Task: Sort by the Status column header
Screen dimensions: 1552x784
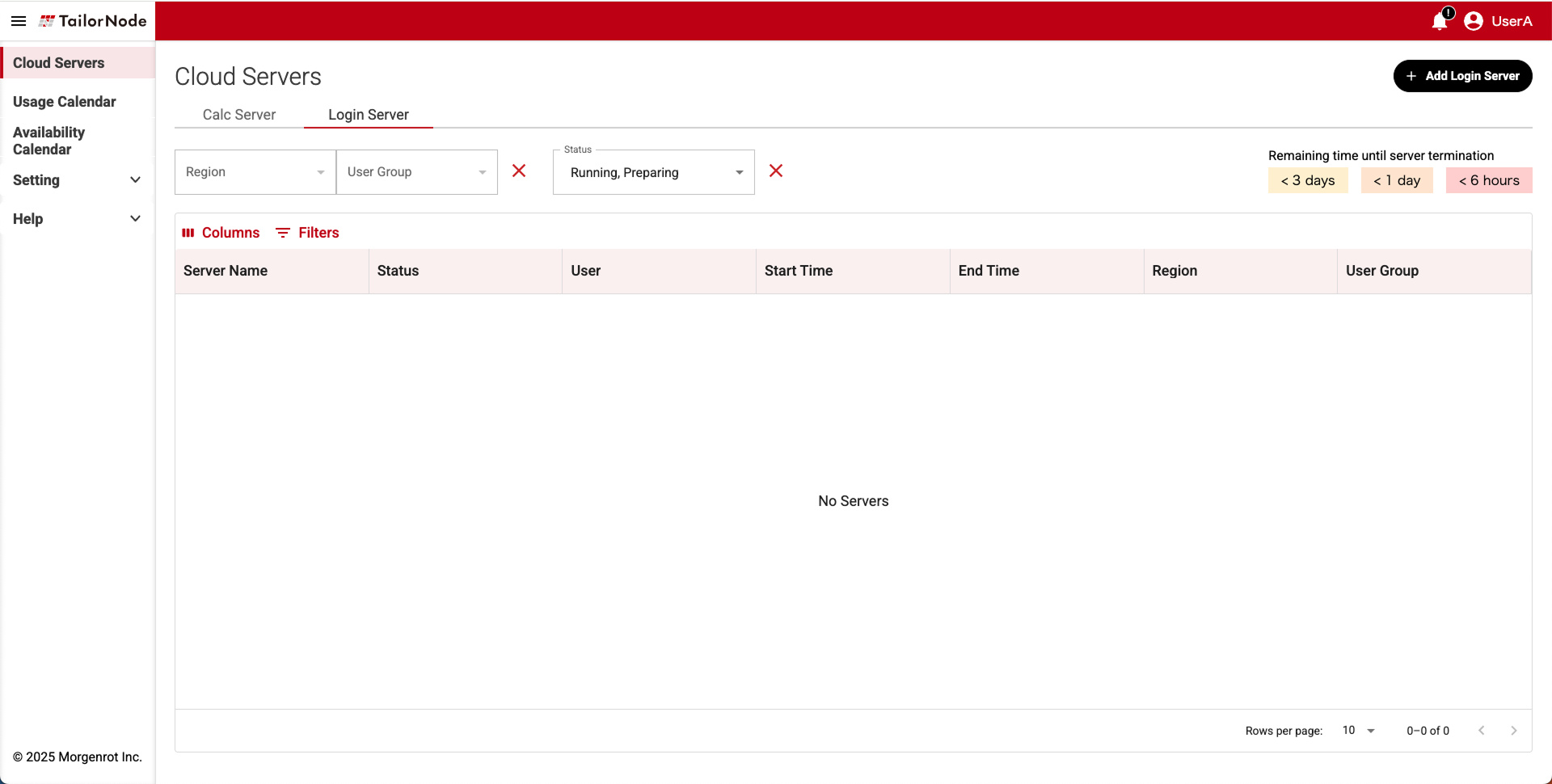Action: coord(466,271)
